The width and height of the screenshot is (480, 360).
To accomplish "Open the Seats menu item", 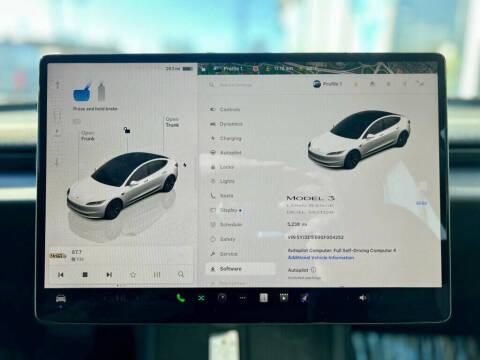I will pos(222,196).
